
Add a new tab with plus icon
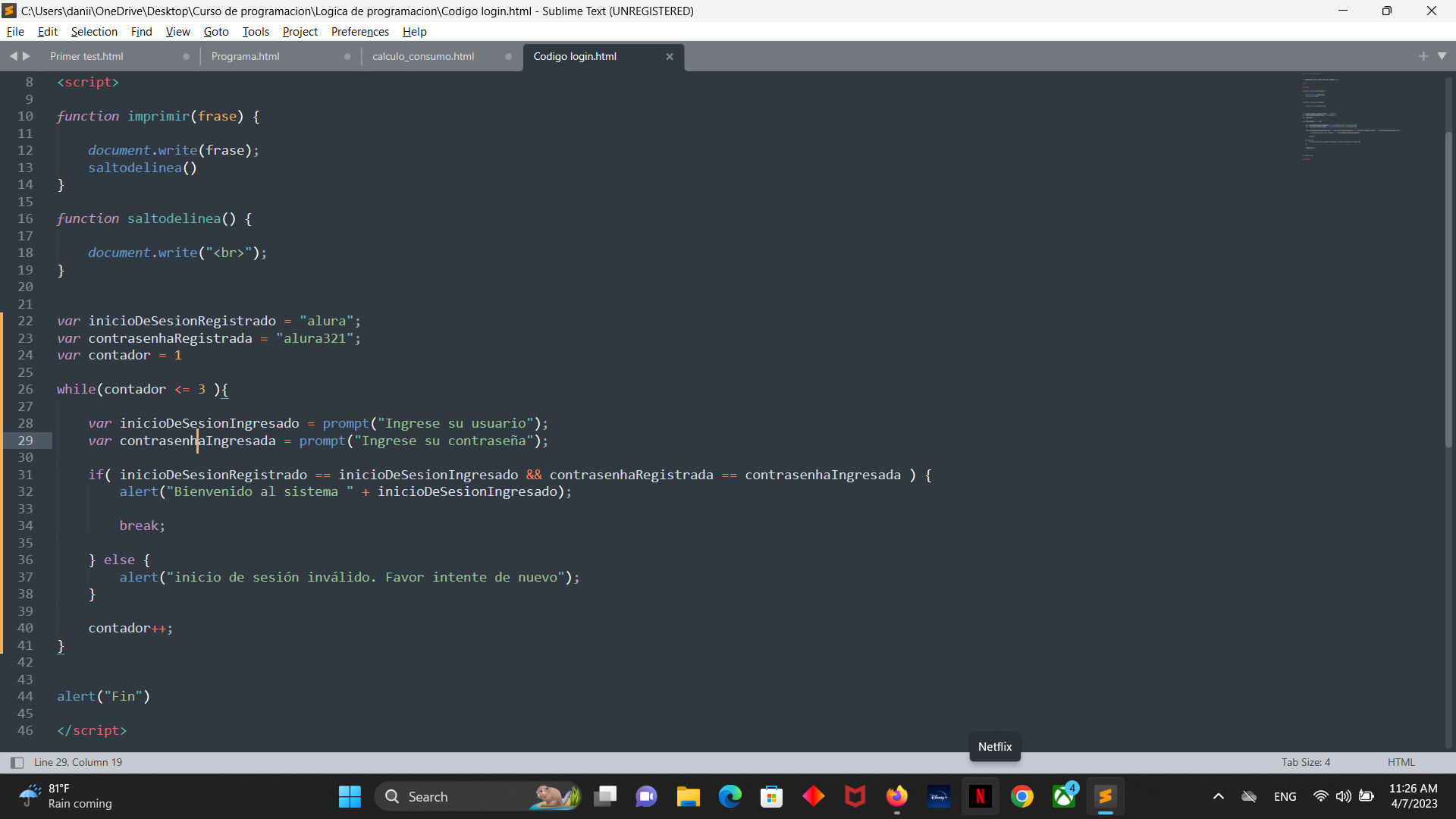[x=1423, y=56]
